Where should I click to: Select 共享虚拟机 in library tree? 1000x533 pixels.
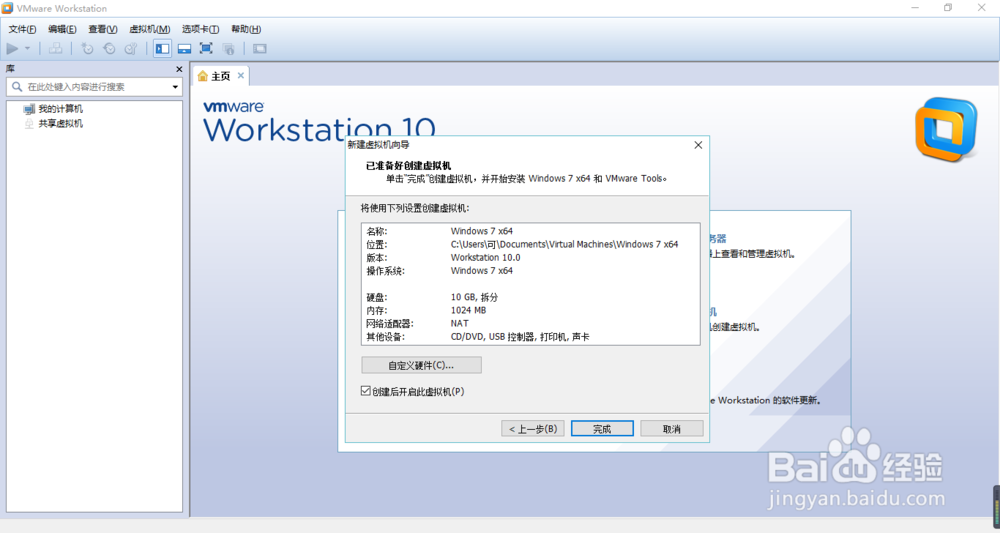click(x=60, y=124)
